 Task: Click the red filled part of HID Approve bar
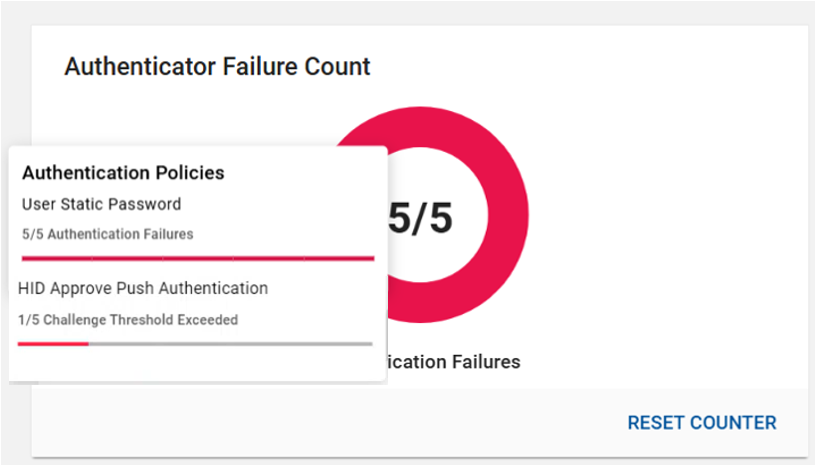coord(53,343)
